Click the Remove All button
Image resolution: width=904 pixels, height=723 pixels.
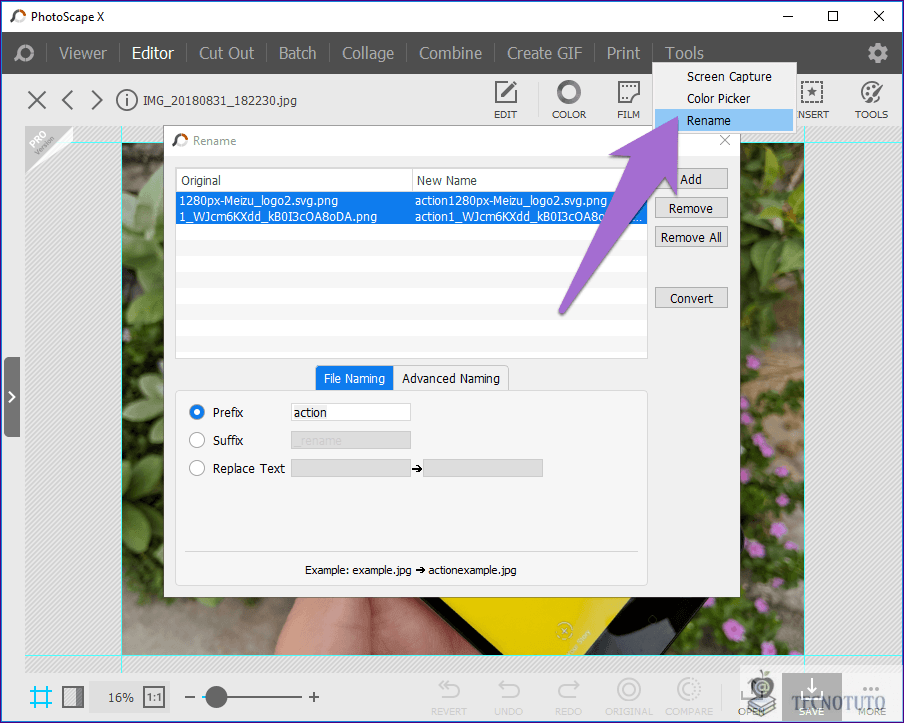click(691, 237)
